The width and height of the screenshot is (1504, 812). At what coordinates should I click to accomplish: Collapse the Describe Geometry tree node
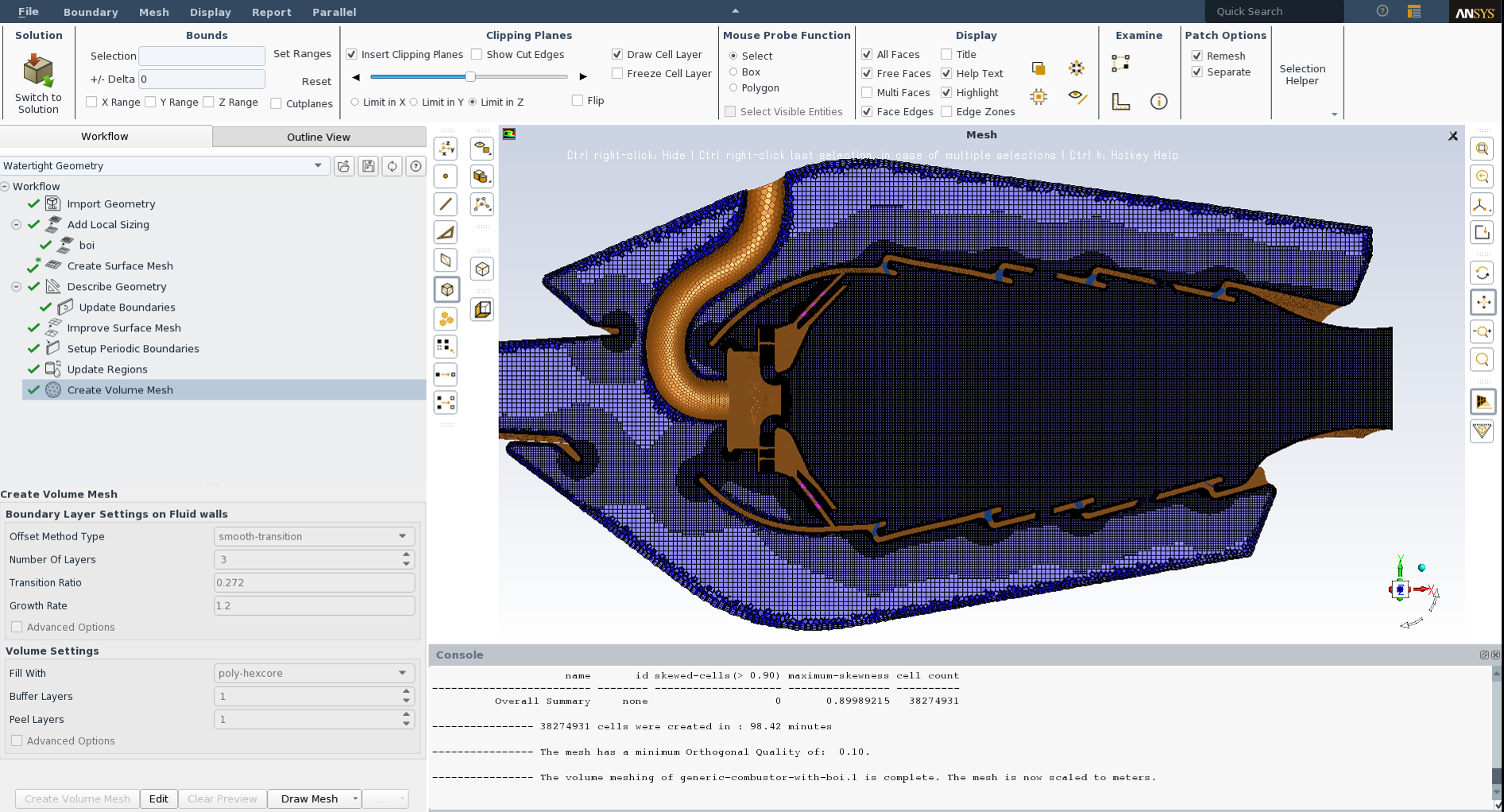tap(16, 287)
